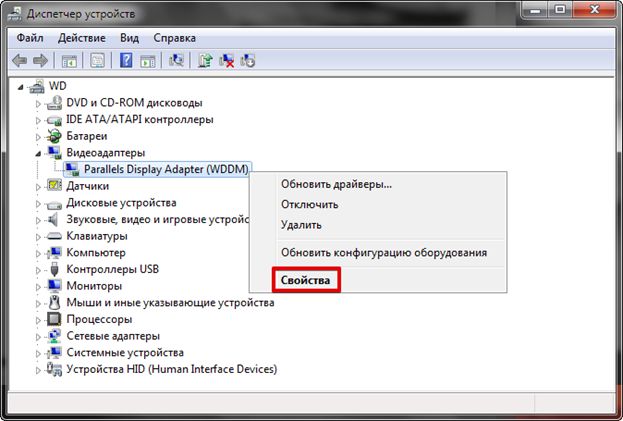Screen dimensions: 623x421
Task: Click the Контроллеры USB plug icon
Action: pyautogui.click(x=54, y=269)
